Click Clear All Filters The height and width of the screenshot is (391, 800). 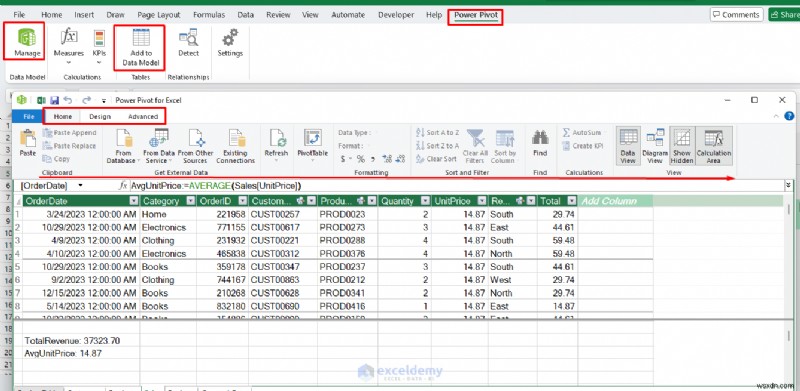pyautogui.click(x=475, y=146)
